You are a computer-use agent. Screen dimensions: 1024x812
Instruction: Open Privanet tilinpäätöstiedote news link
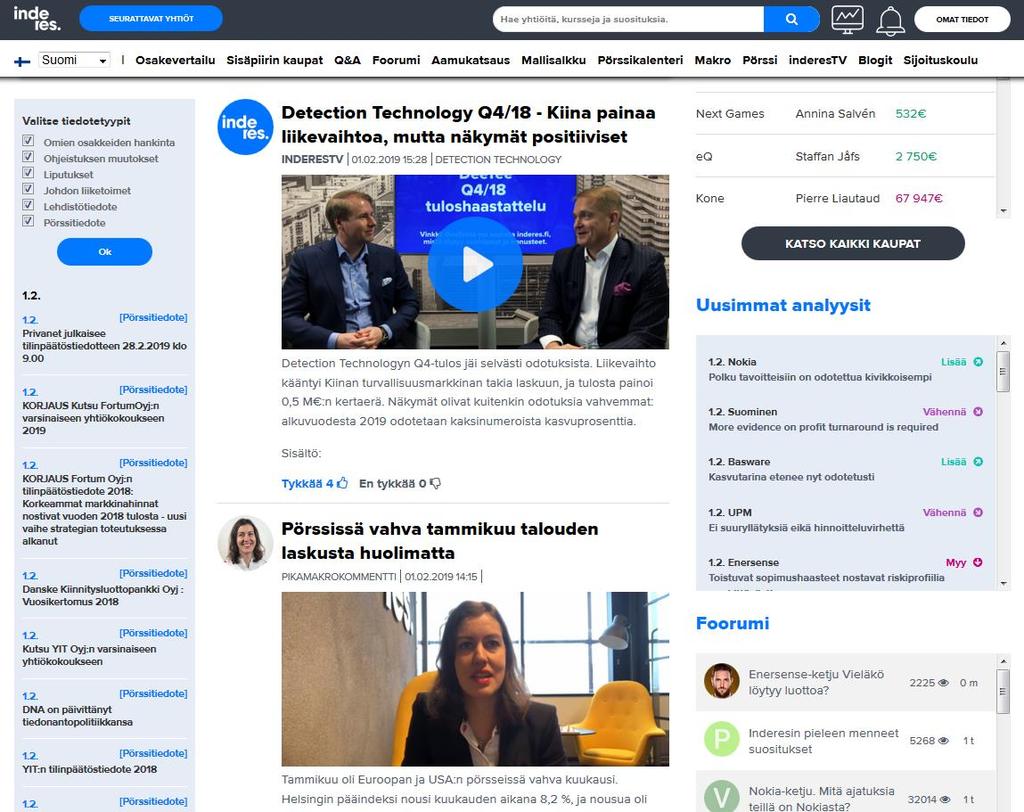(104, 346)
